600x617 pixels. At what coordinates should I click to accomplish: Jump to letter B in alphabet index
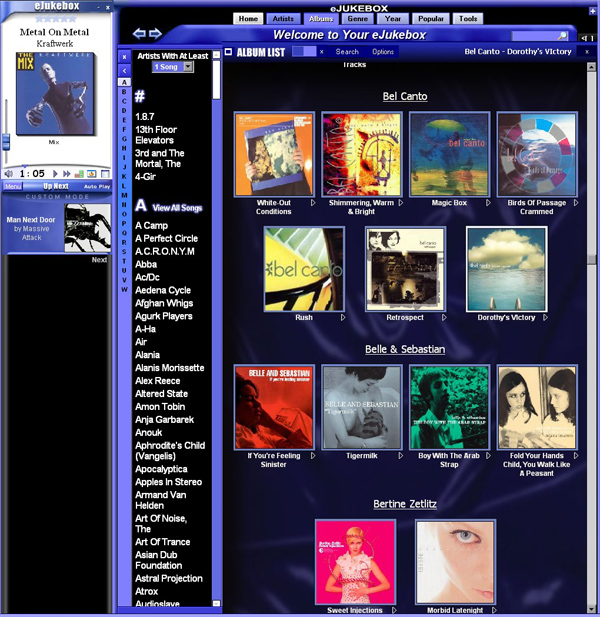pos(124,92)
